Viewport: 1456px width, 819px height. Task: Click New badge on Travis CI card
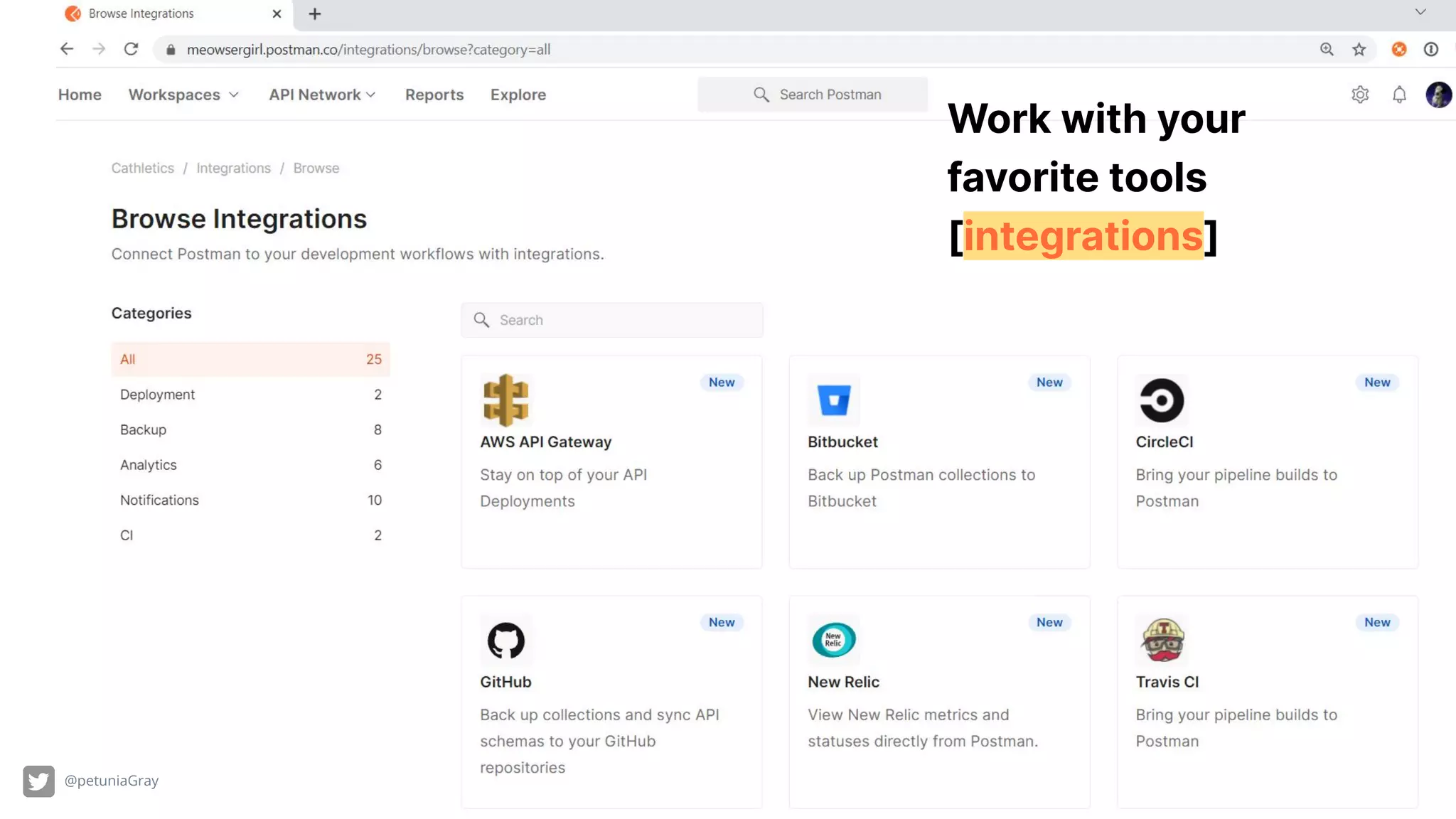[1377, 623]
